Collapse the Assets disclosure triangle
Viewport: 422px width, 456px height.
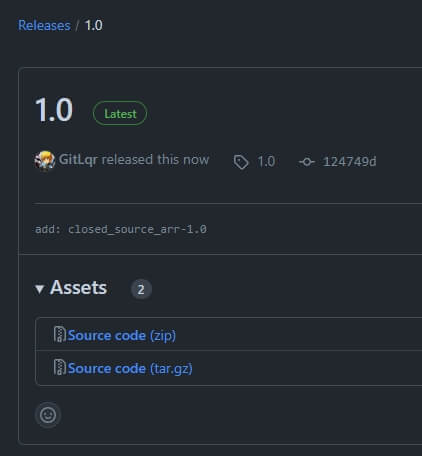(x=39, y=289)
